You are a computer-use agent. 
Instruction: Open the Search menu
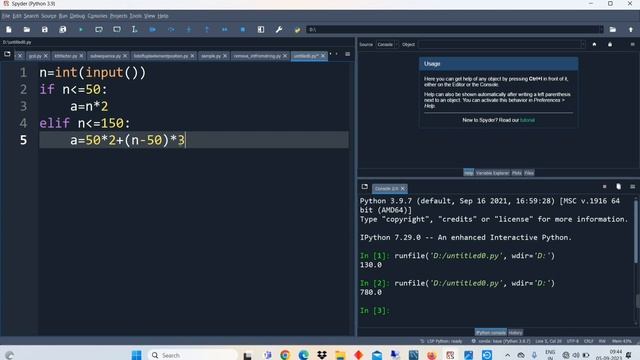tap(31, 16)
